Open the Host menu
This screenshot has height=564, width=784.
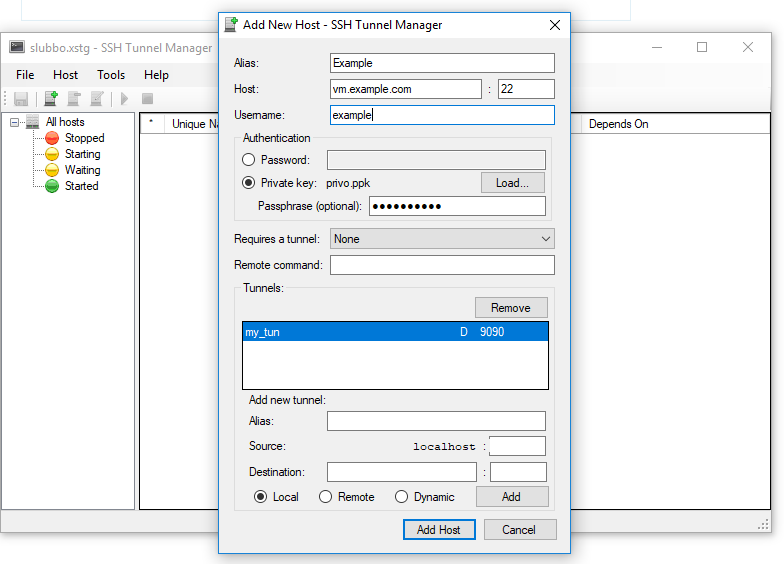(66, 75)
